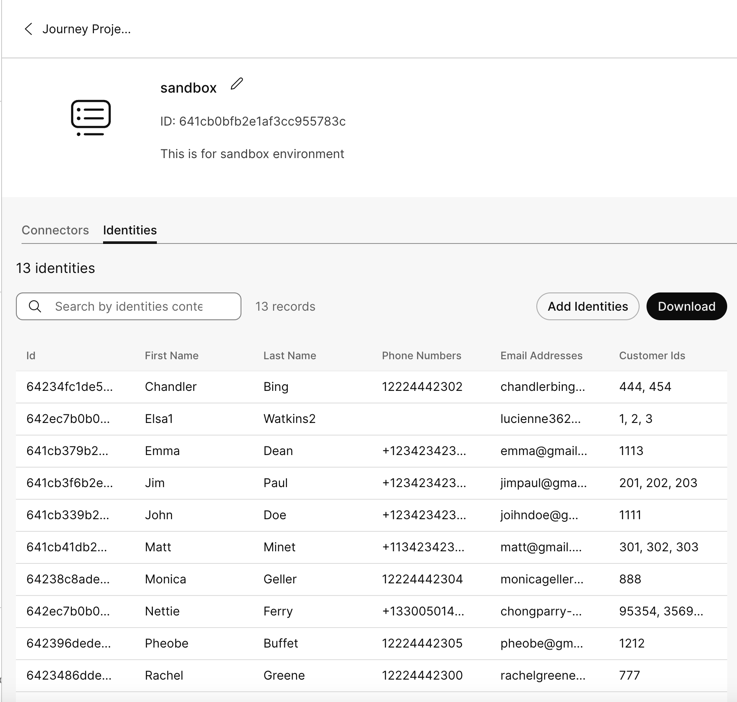Sort by First Name column header
This screenshot has height=702, width=737.
[x=172, y=356]
